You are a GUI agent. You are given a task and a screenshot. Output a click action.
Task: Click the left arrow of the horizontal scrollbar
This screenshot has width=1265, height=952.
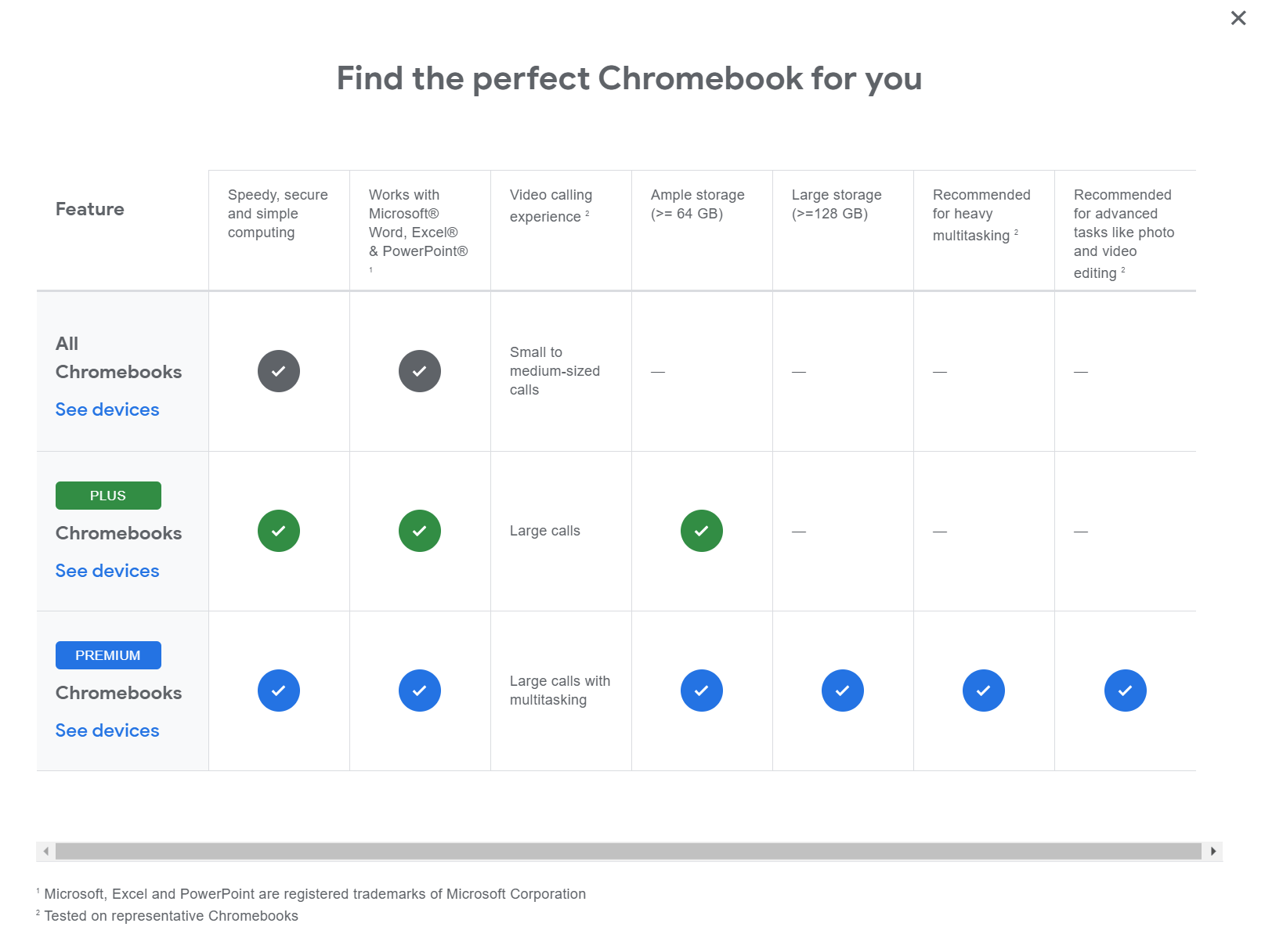pos(45,851)
